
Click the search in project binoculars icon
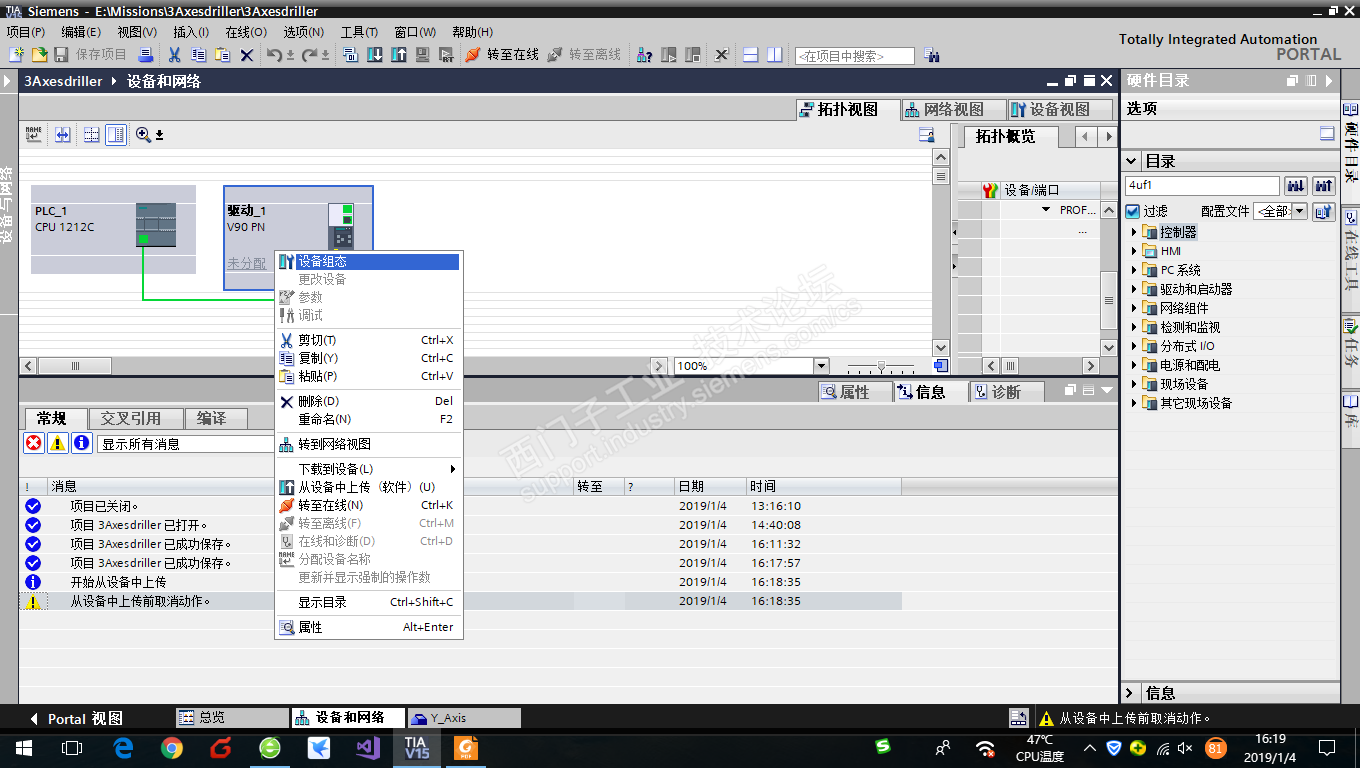[931, 56]
